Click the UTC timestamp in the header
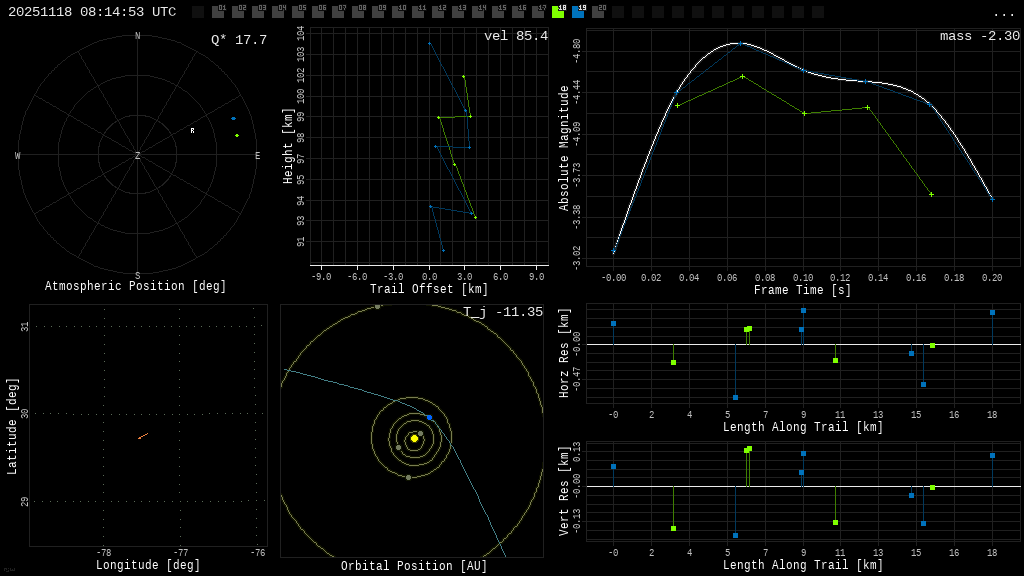The image size is (1024, 576). pos(92,12)
